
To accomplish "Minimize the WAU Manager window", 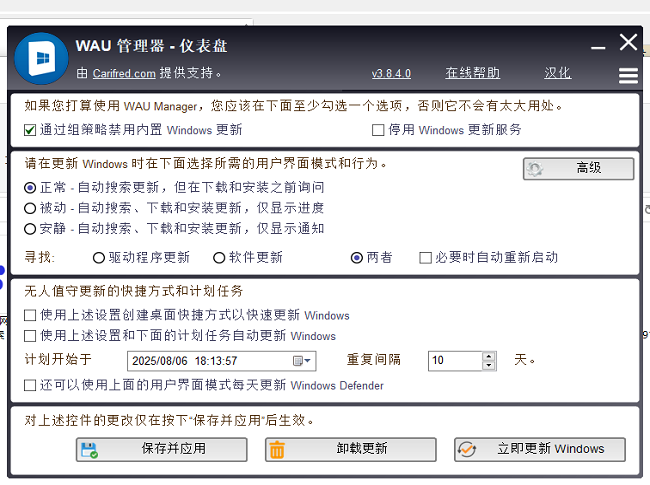I will pyautogui.click(x=598, y=48).
